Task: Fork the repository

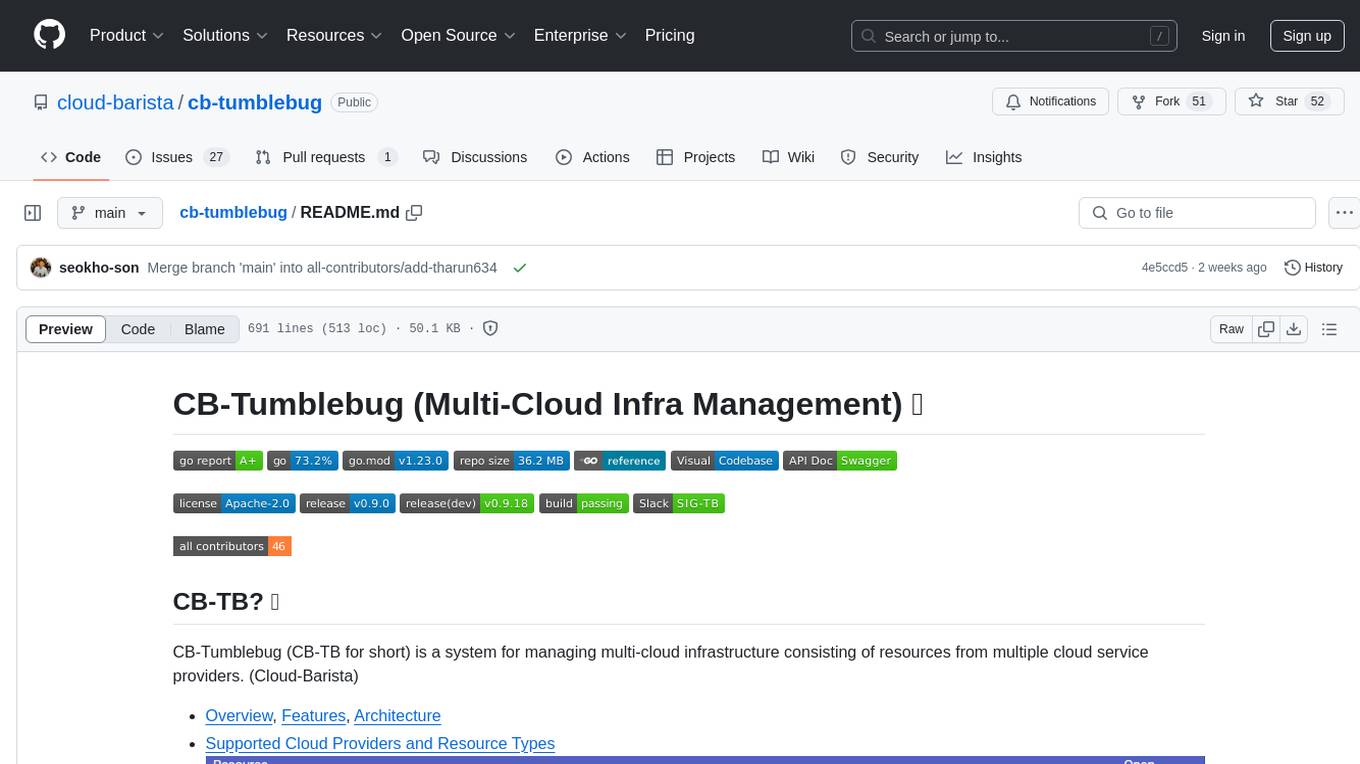Action: [x=1171, y=102]
